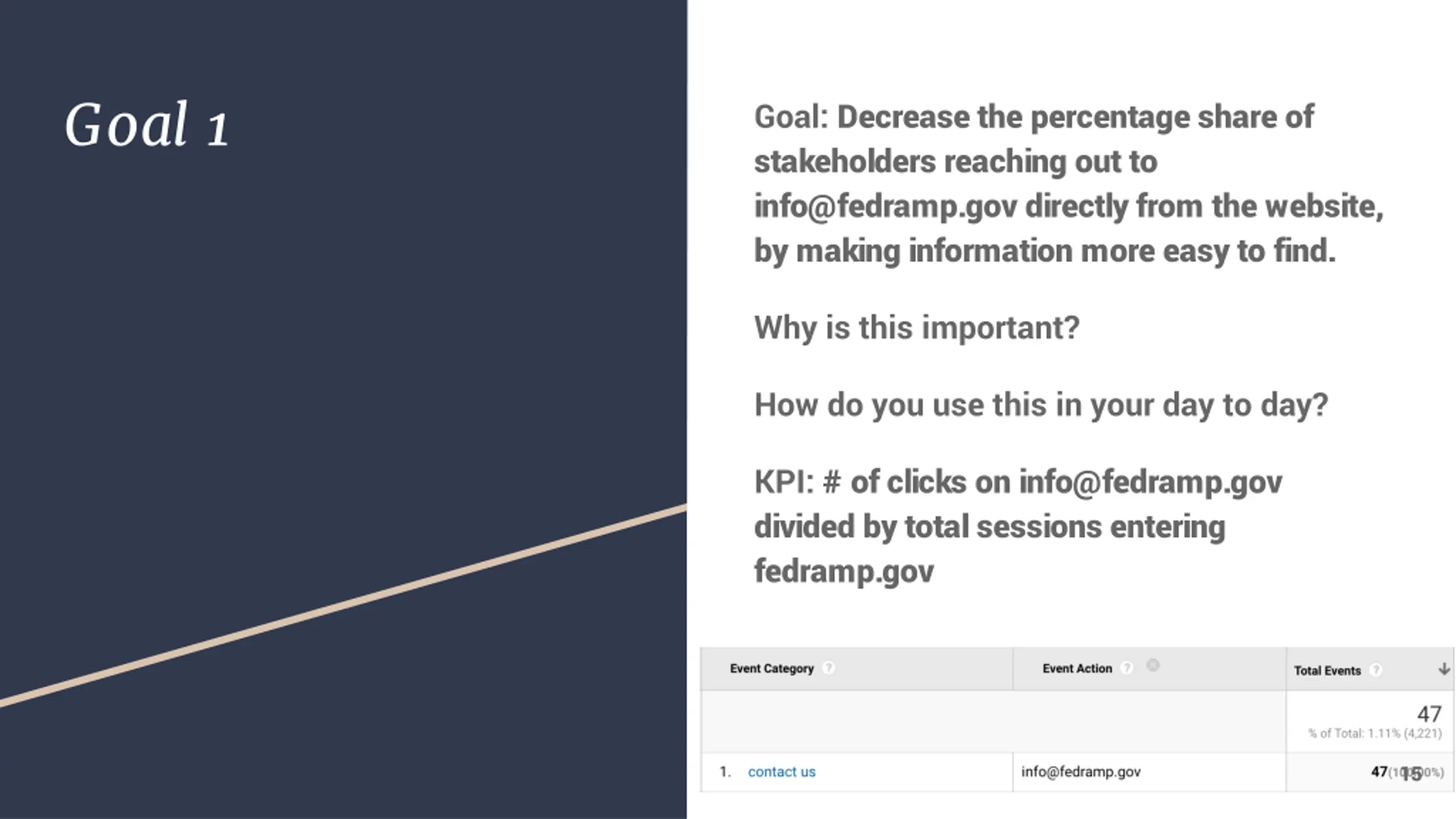This screenshot has width=1456, height=819.
Task: Remove the Event Action dimension with its X icon
Action: coord(1152,665)
